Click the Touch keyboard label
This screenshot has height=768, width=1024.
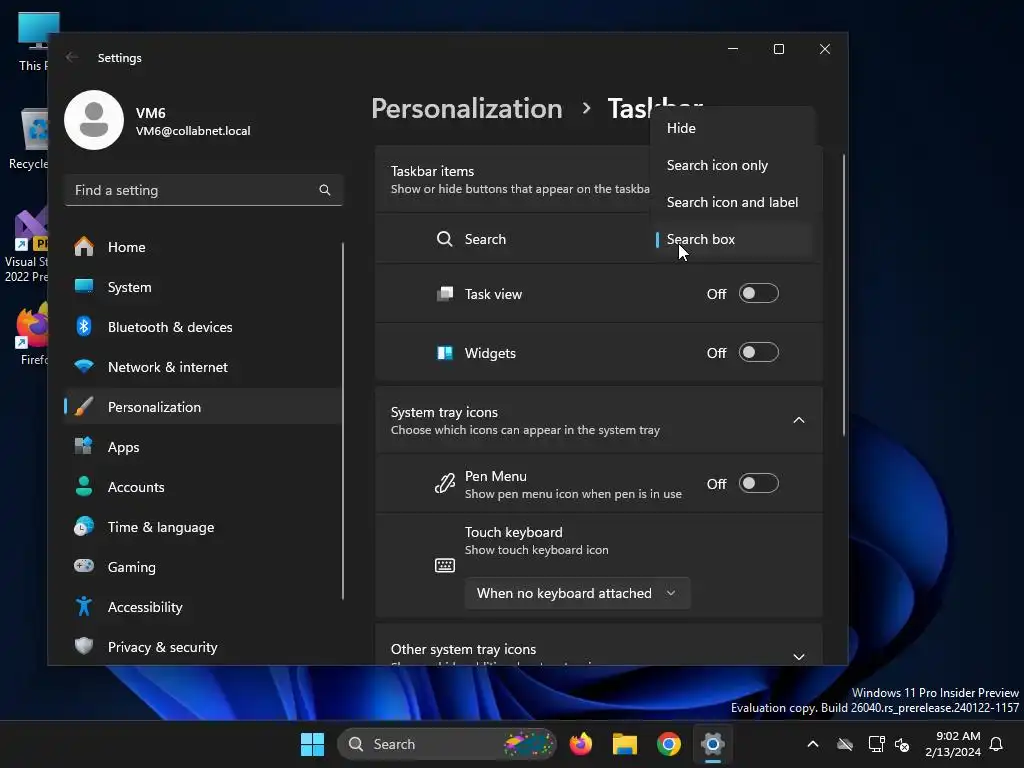(x=513, y=532)
